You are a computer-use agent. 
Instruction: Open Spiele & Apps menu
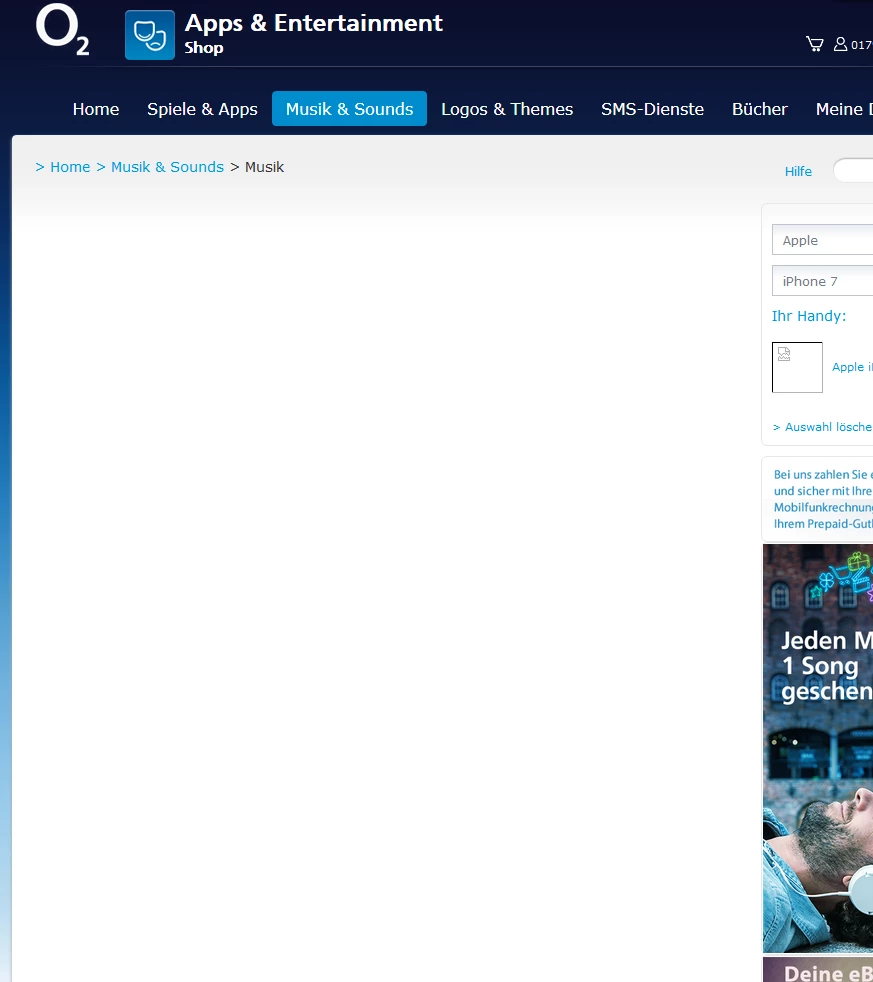click(202, 109)
